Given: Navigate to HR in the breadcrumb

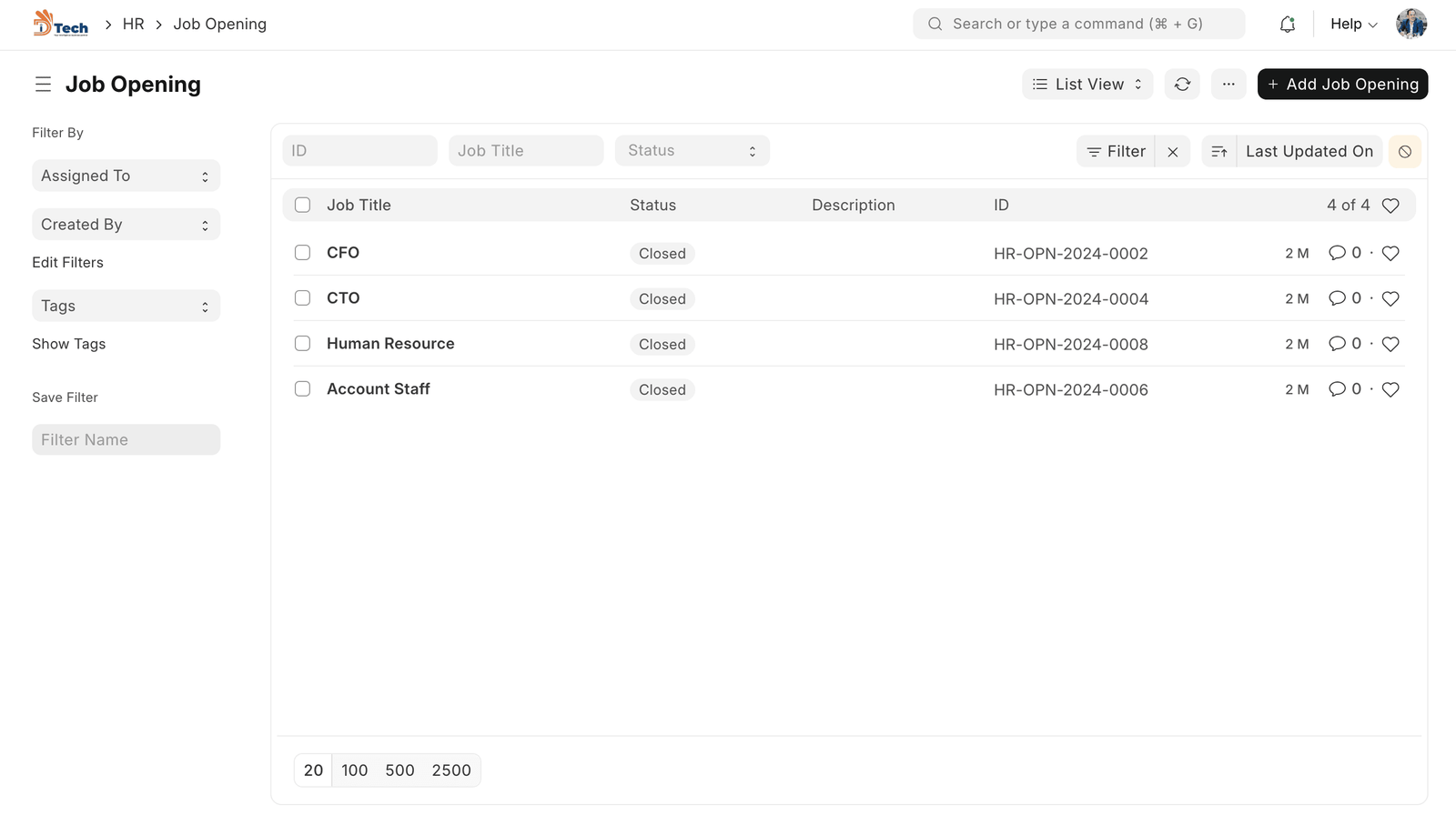Looking at the screenshot, I should point(134,25).
